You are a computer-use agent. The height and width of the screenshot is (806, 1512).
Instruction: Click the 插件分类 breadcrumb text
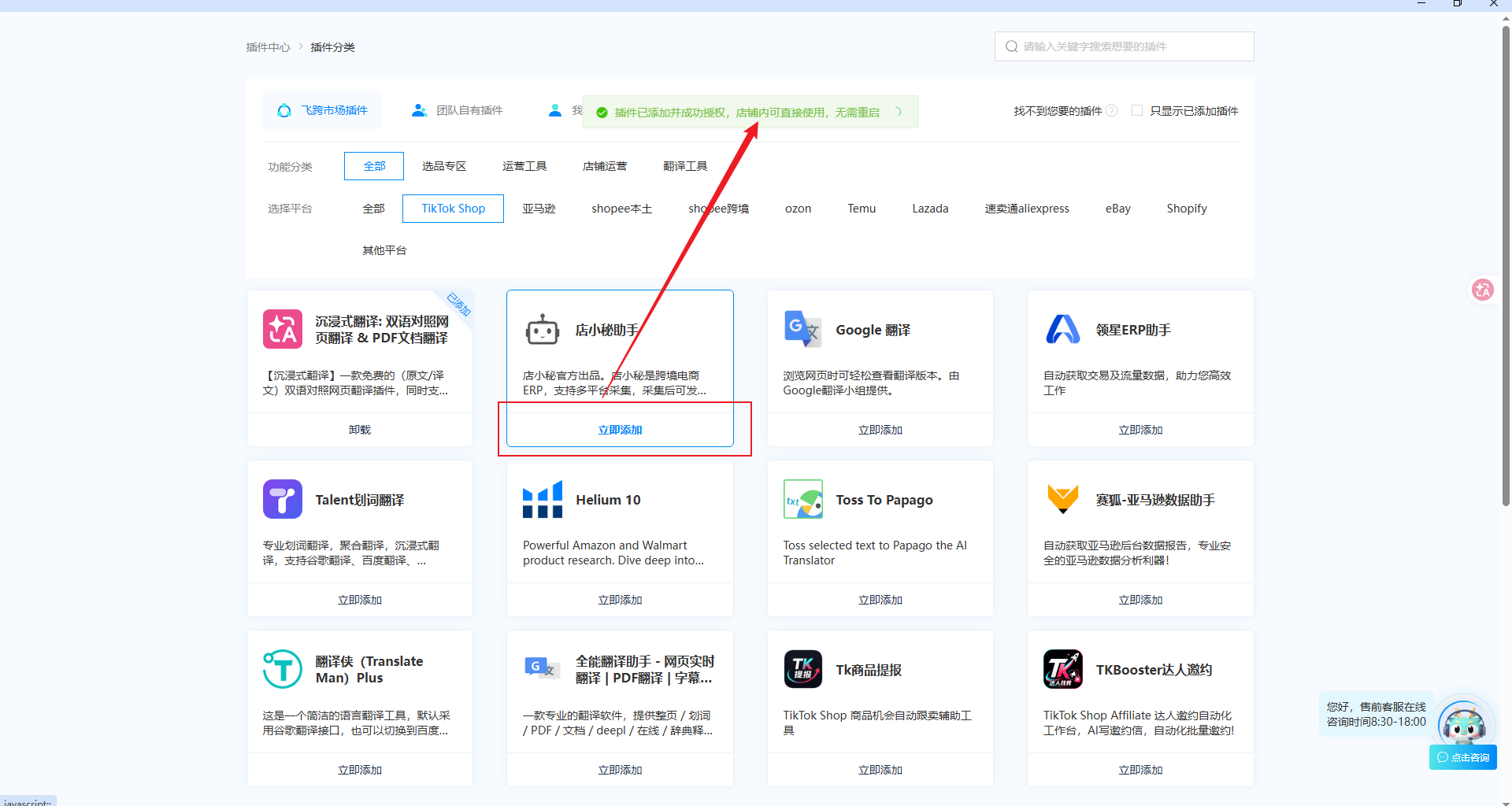pyautogui.click(x=332, y=47)
